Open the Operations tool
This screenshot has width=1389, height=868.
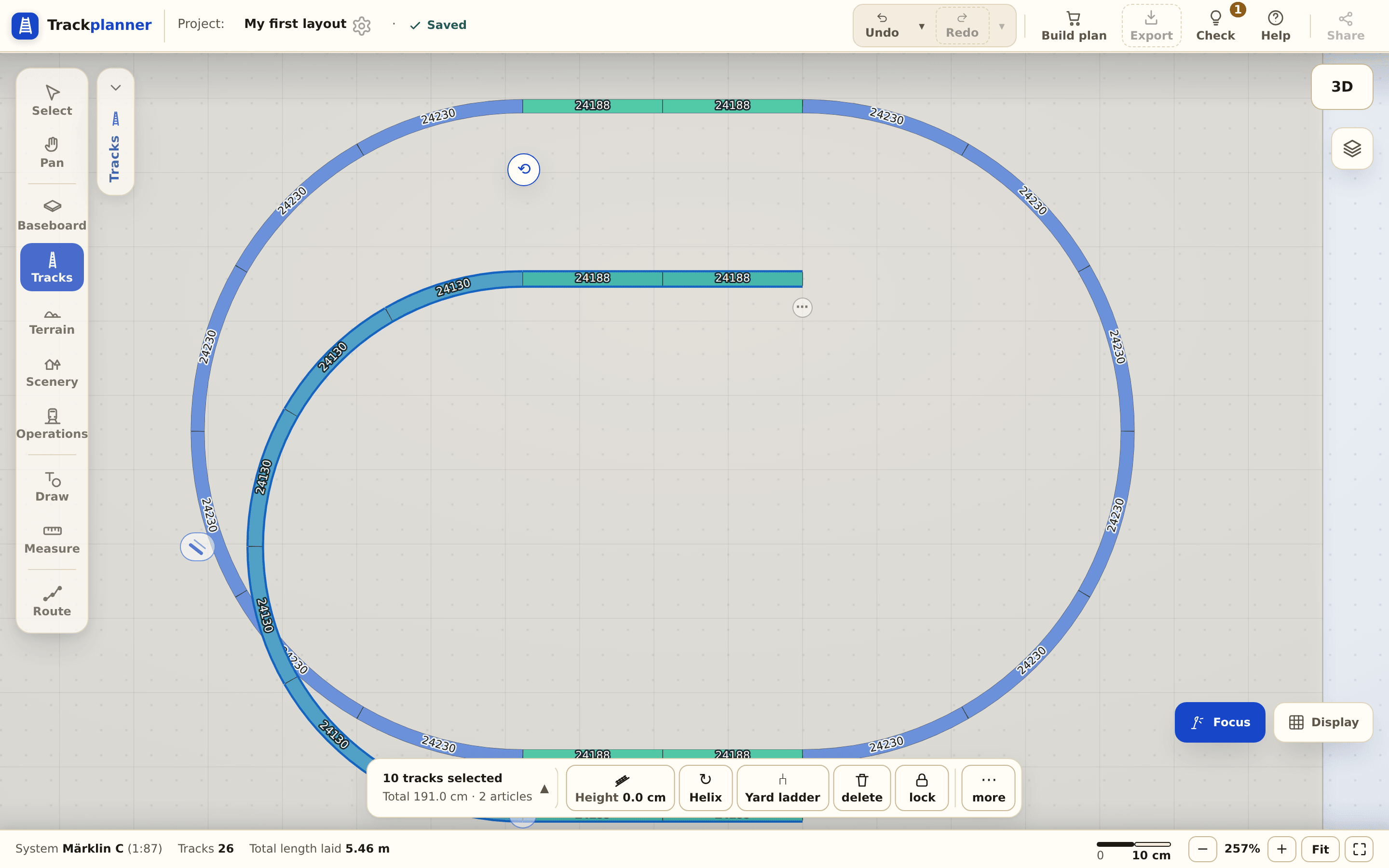point(52,424)
